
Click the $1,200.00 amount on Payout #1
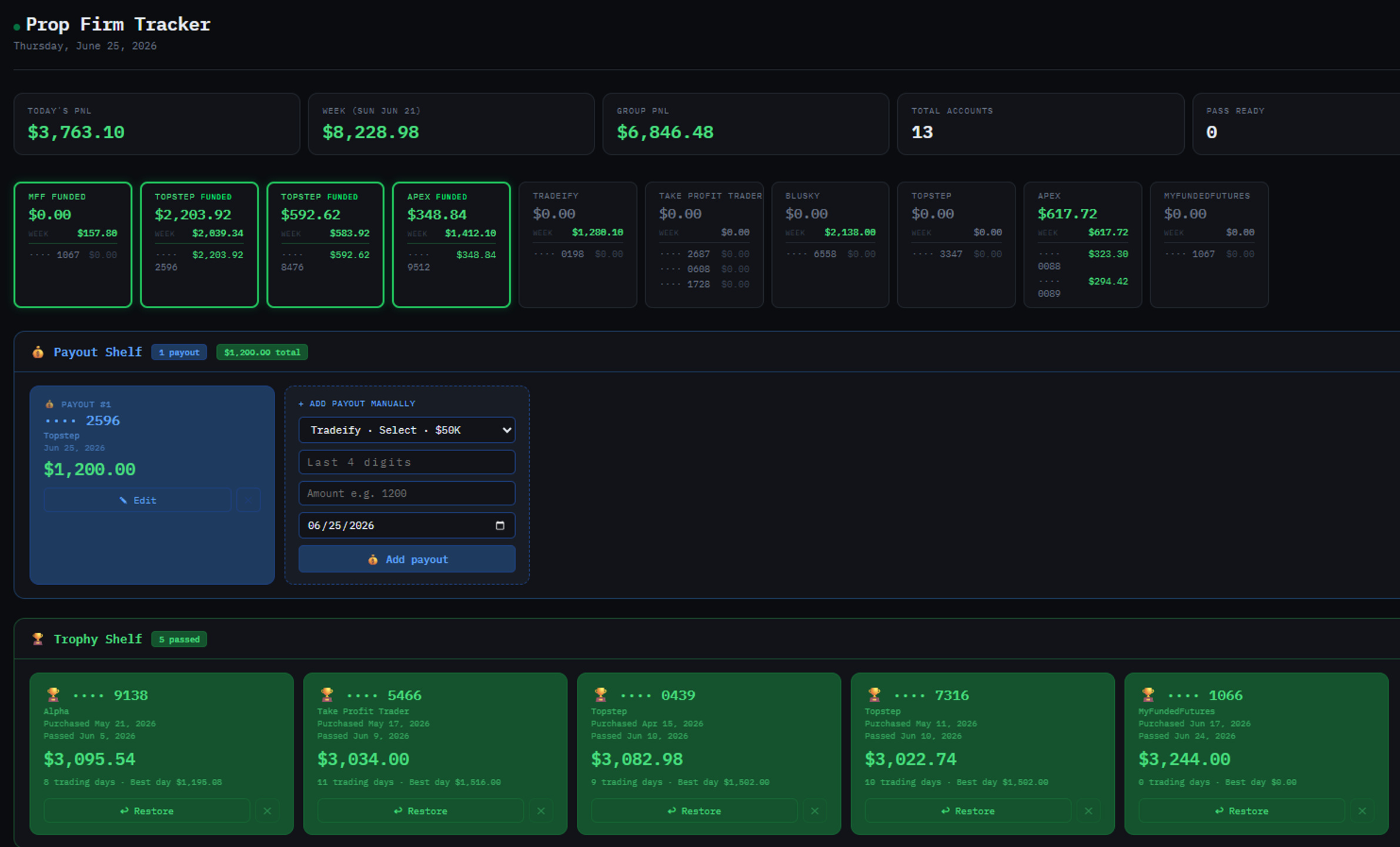pyautogui.click(x=89, y=469)
